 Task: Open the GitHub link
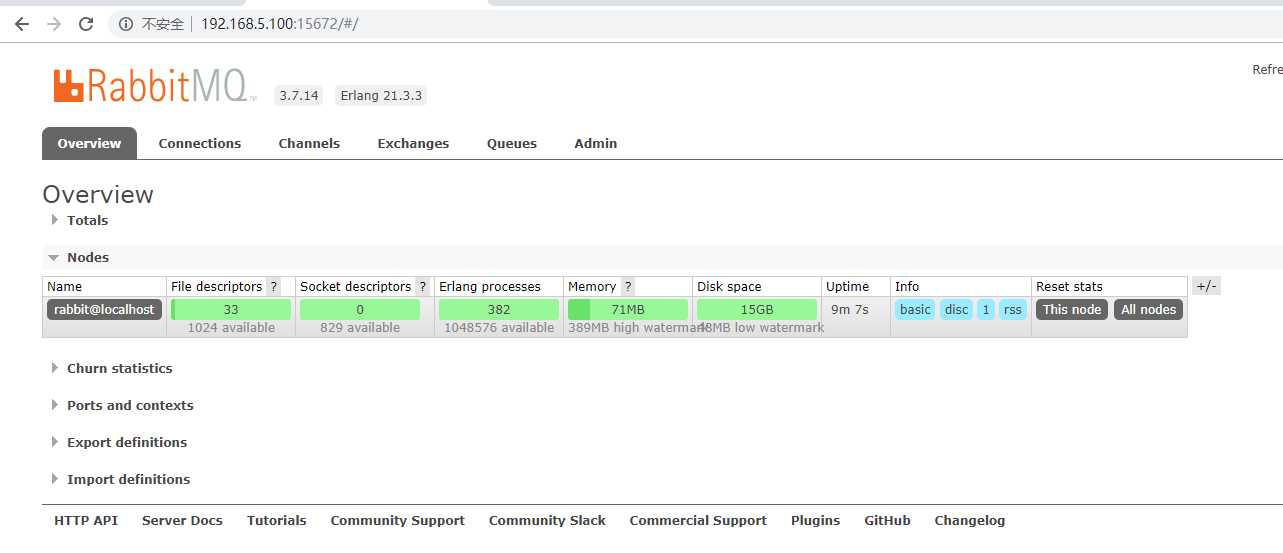click(888, 520)
